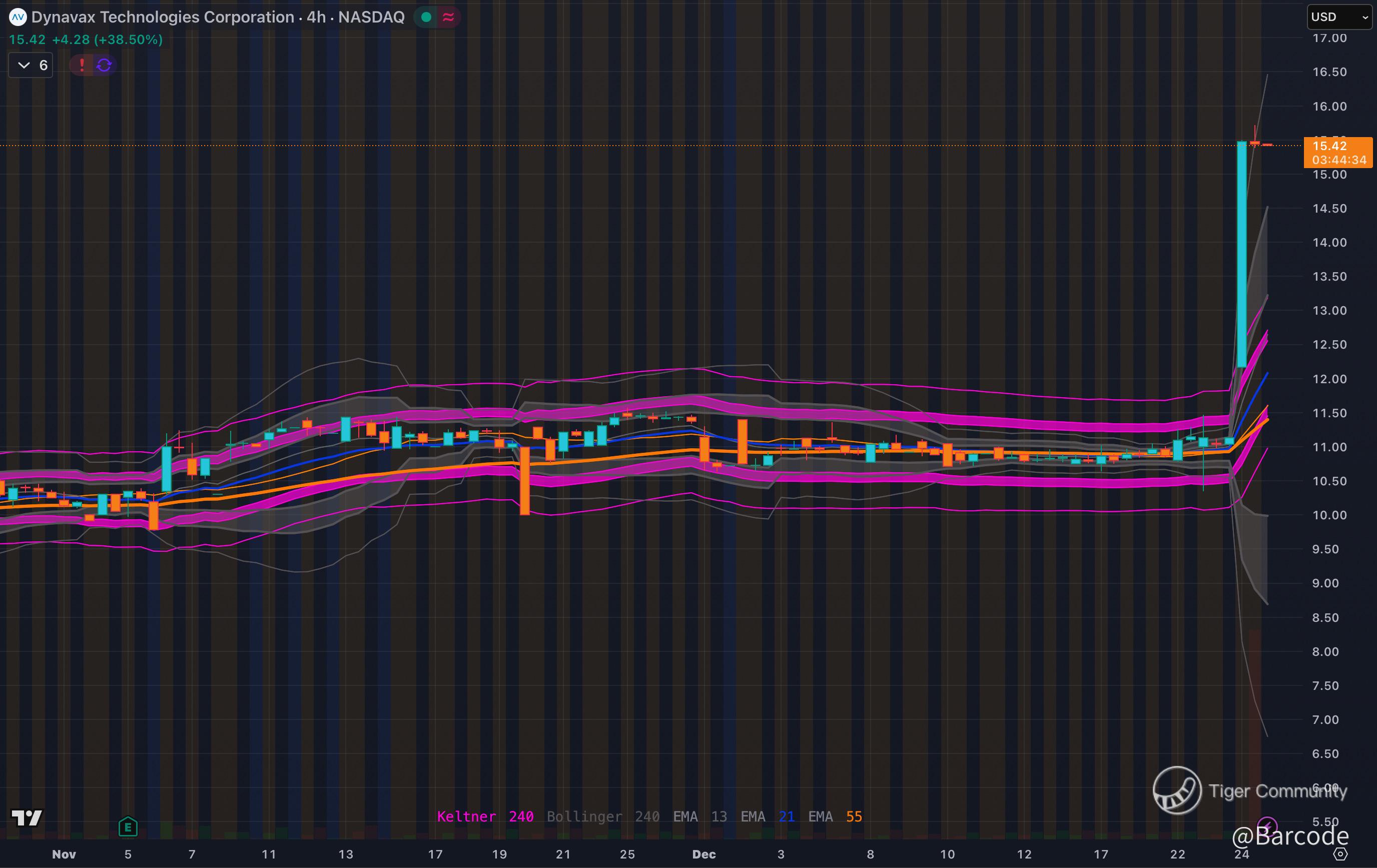
Task: Click the purple refresh sync icon
Action: pyautogui.click(x=104, y=65)
